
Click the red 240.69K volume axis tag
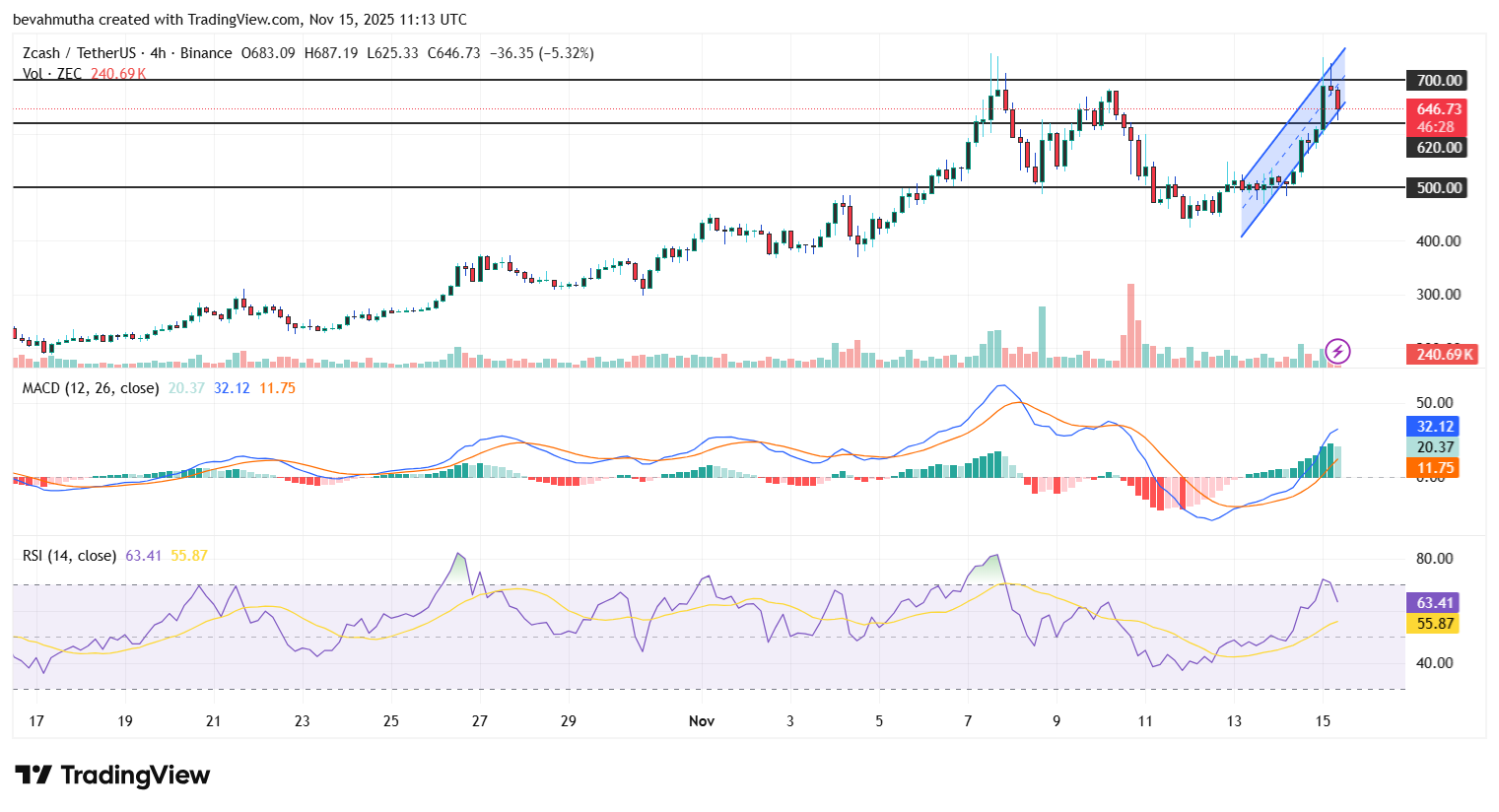click(1445, 355)
